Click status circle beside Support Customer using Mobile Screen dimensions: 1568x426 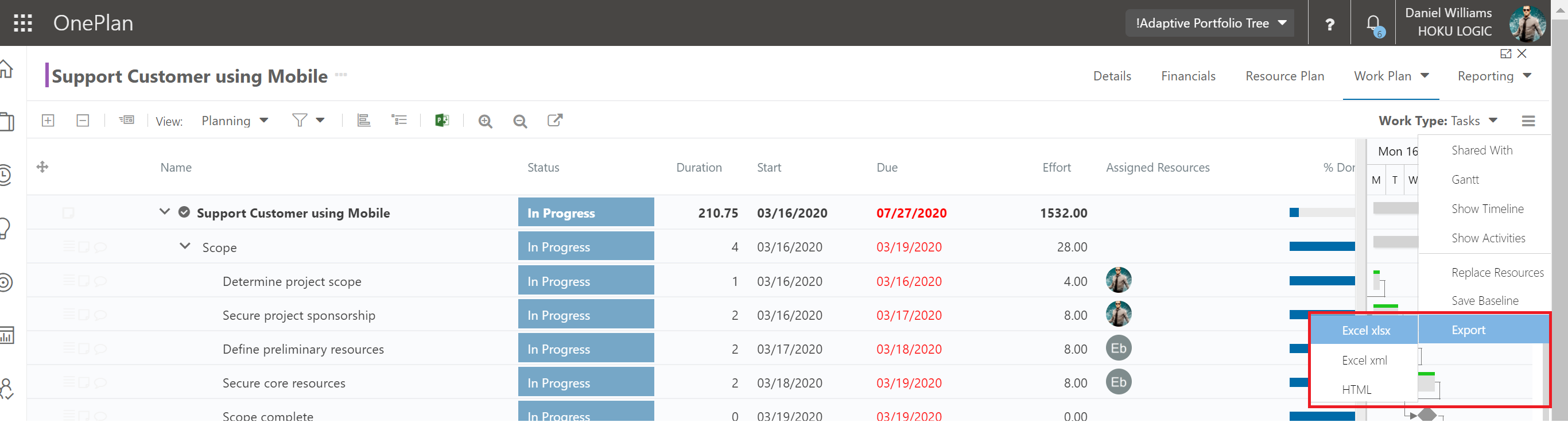click(x=184, y=212)
